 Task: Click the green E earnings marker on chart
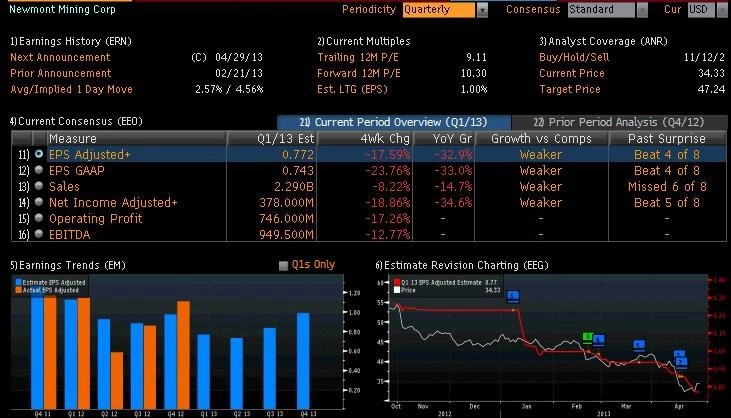588,337
